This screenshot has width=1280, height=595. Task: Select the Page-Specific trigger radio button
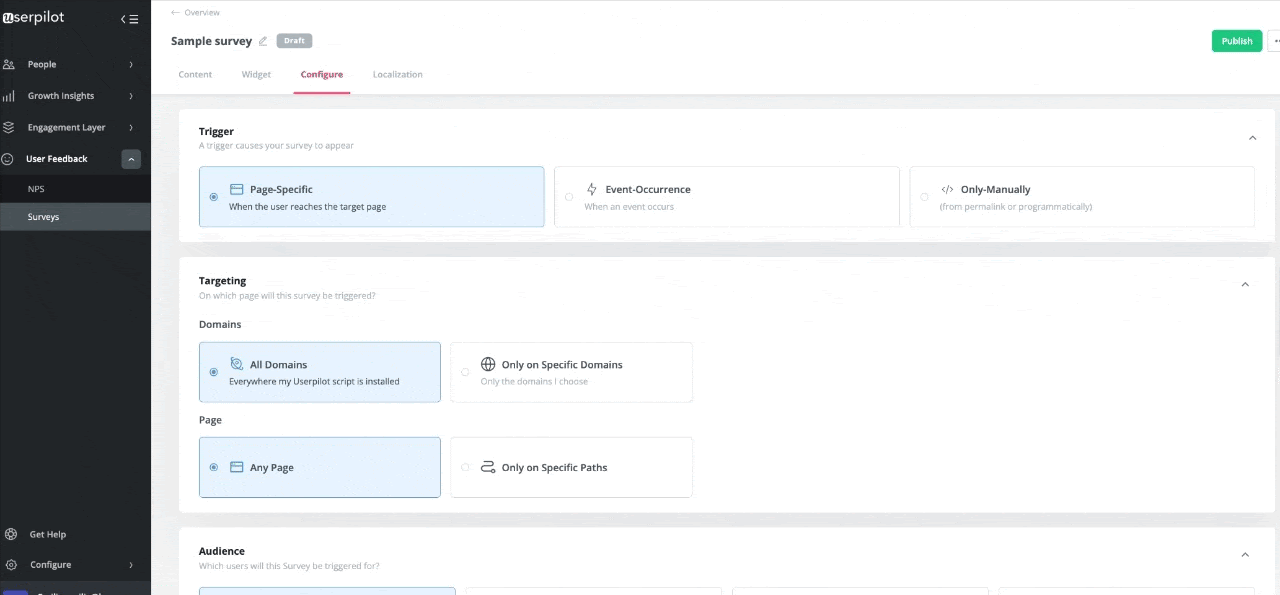(213, 197)
